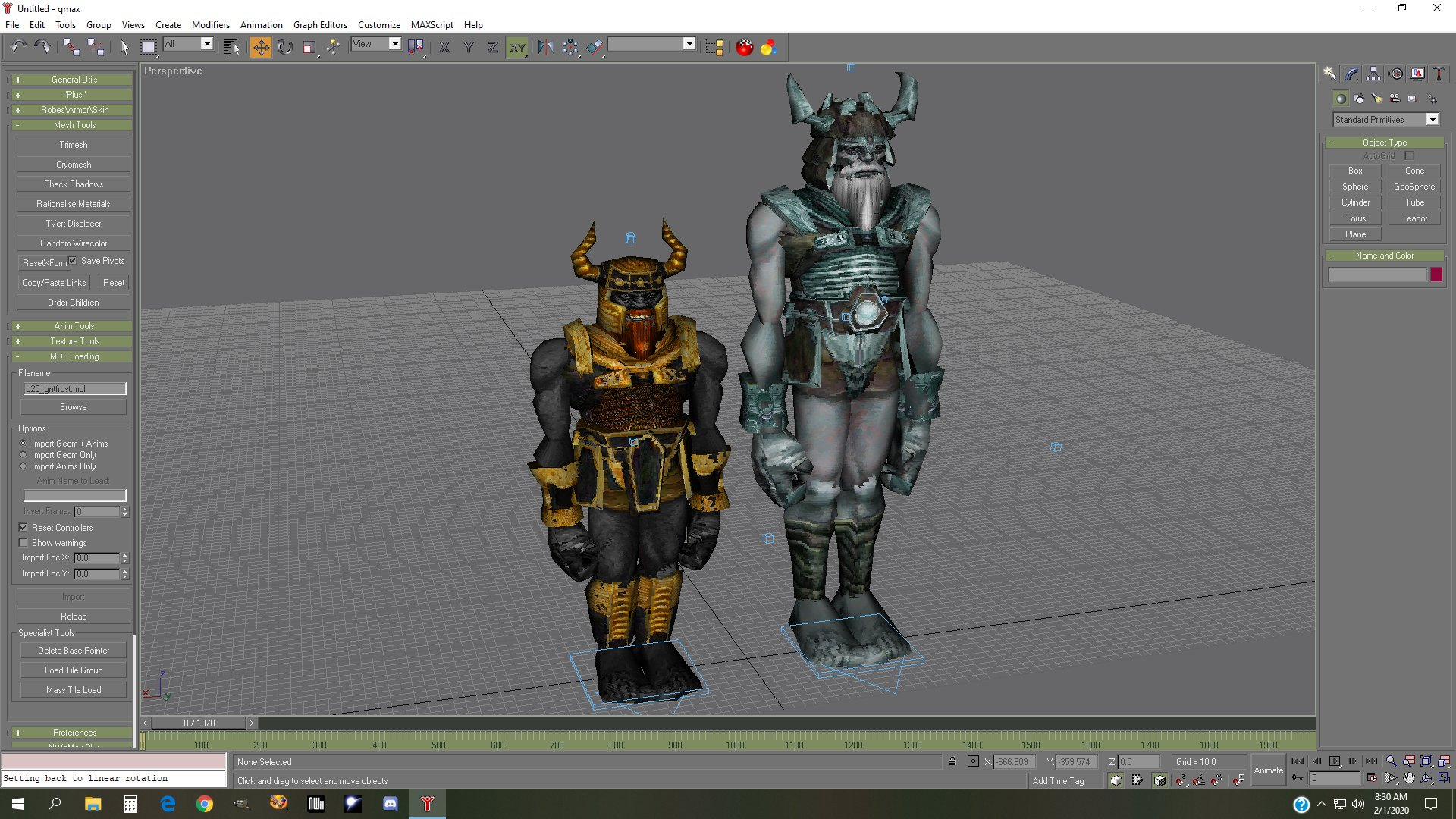Image resolution: width=1456 pixels, height=819 pixels.
Task: Select the Import Geom + Anims radio option
Action: pyautogui.click(x=23, y=444)
